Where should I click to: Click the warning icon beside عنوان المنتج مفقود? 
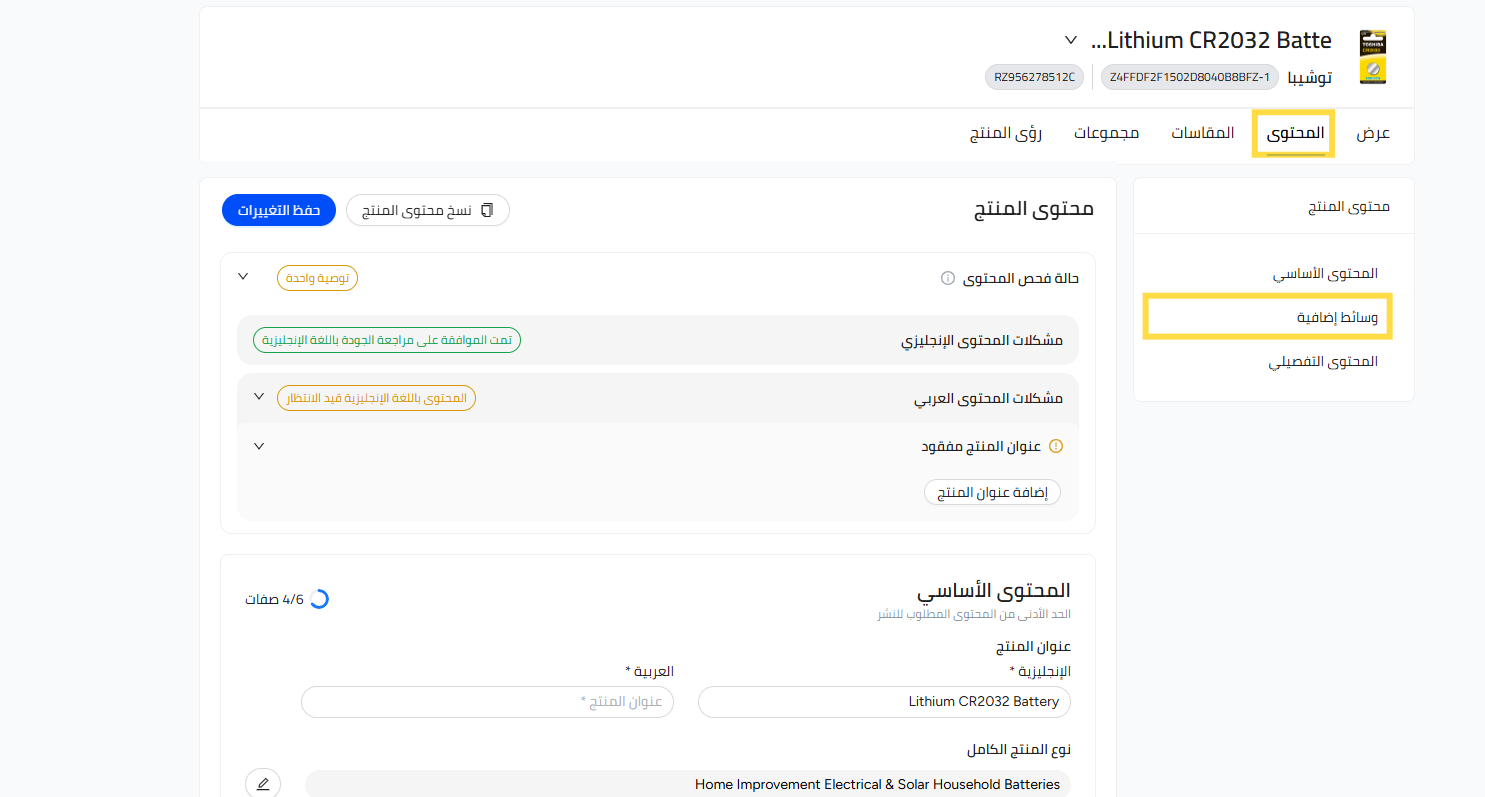click(1055, 447)
